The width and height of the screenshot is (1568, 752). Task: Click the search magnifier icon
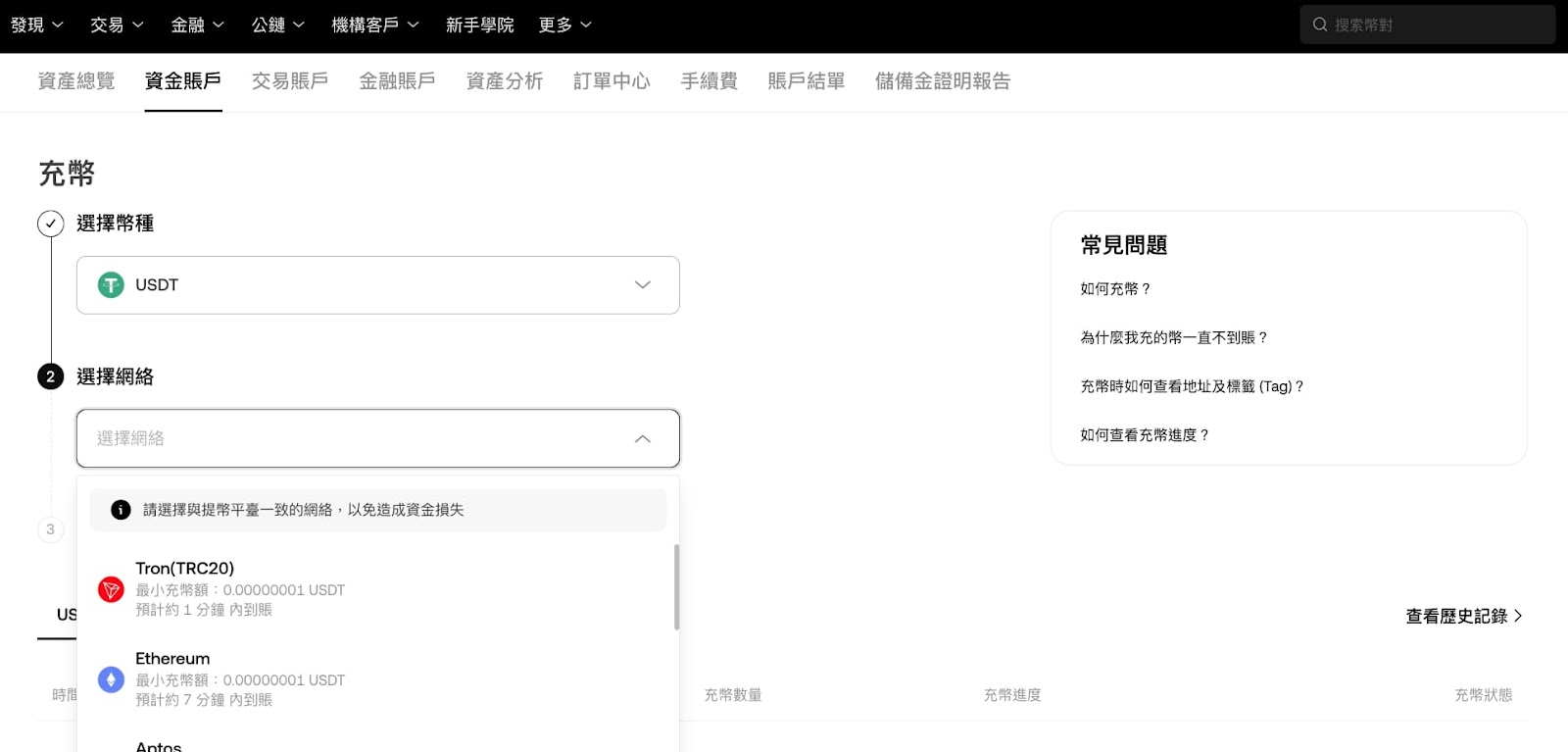tap(1320, 25)
